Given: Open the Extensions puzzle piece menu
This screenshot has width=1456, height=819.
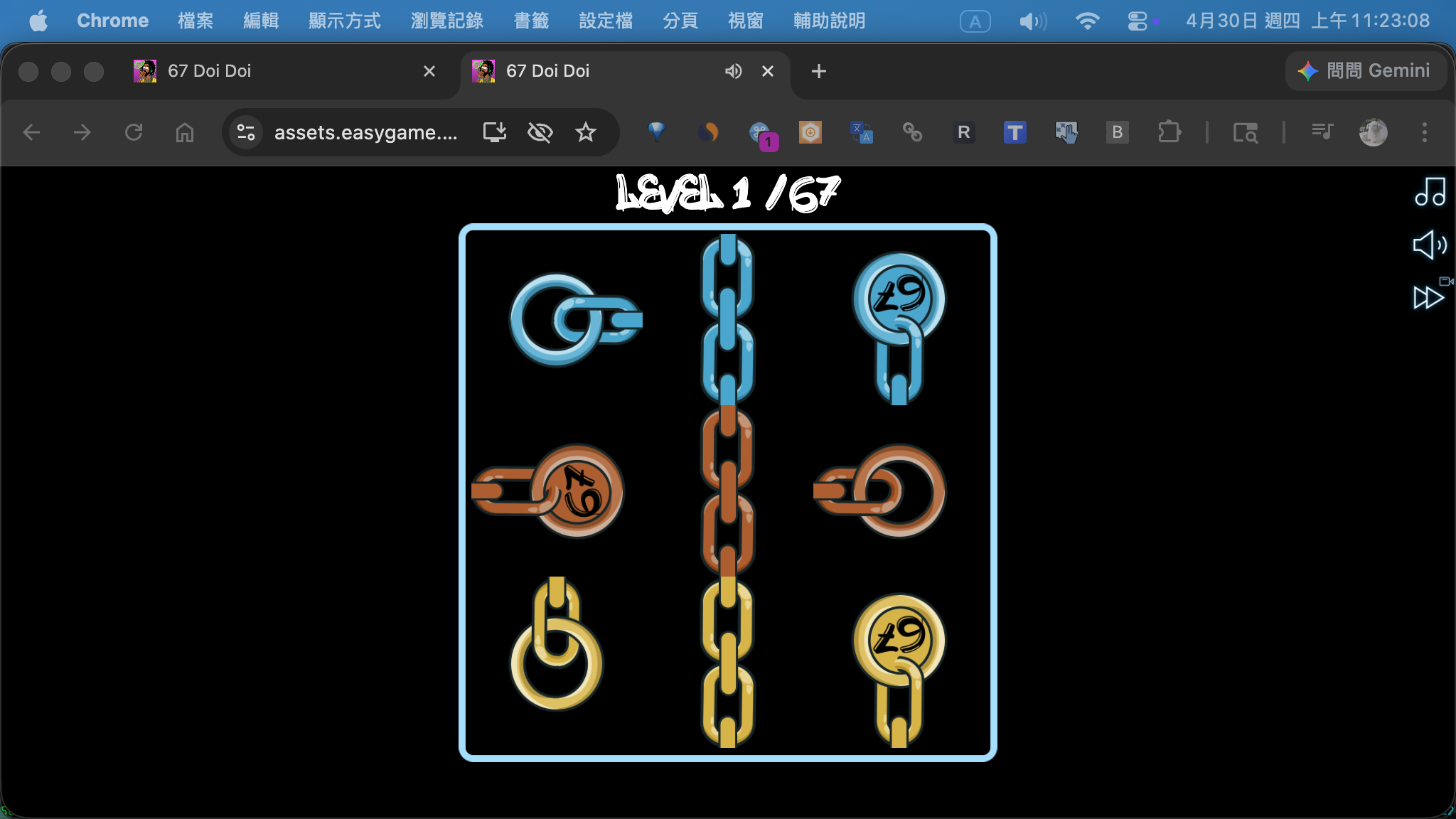Looking at the screenshot, I should (1169, 132).
